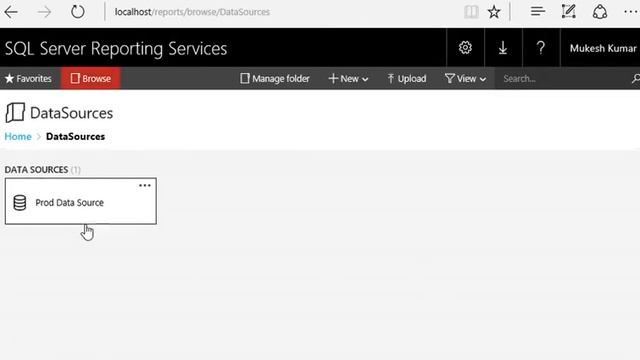The width and height of the screenshot is (640, 360).
Task: Open Prod Data Source ellipsis menu
Action: [145, 185]
